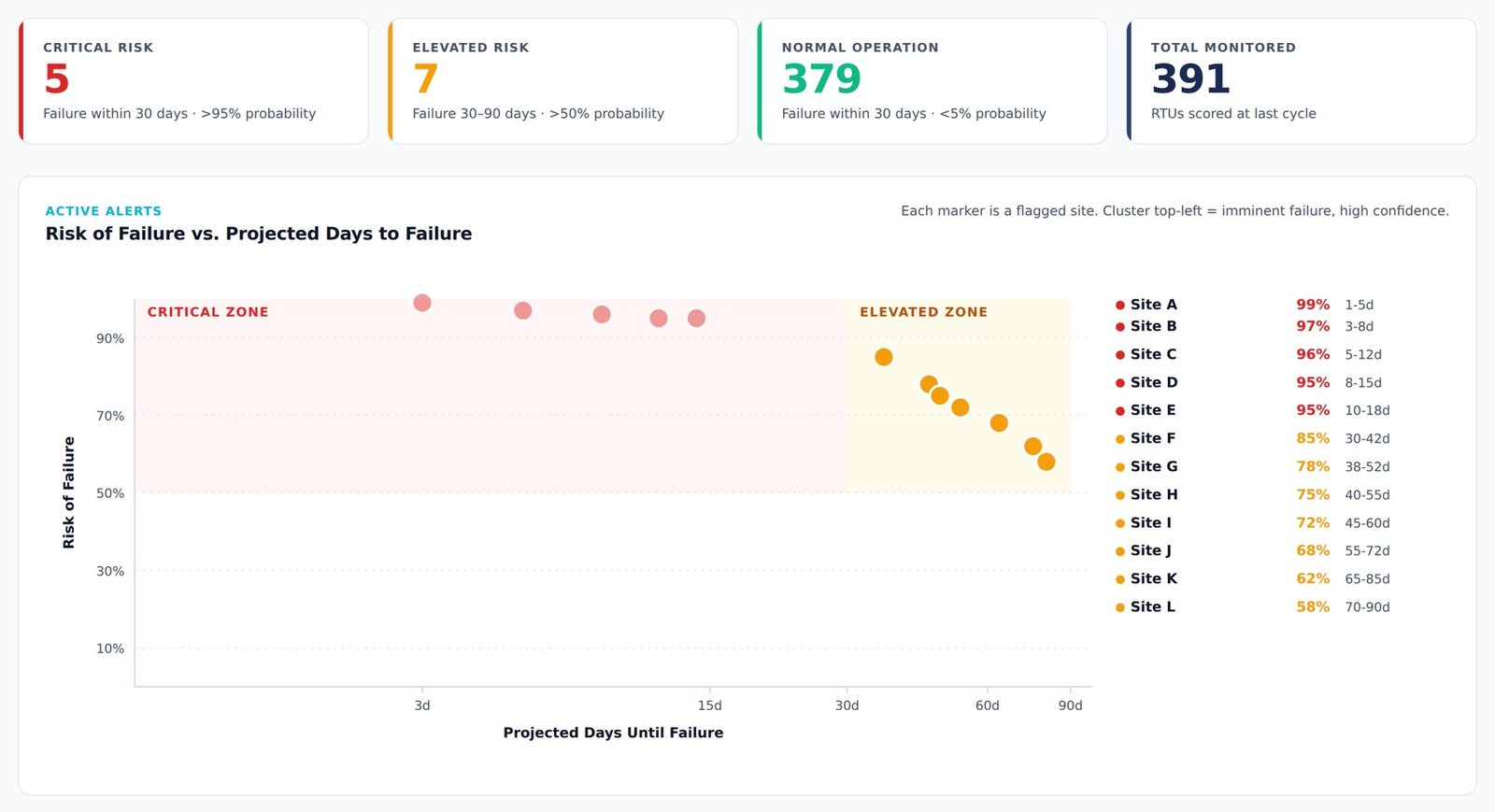Select the 99% risk marker in the scatter plot
Screen dimensions: 1495x812
click(x=422, y=303)
